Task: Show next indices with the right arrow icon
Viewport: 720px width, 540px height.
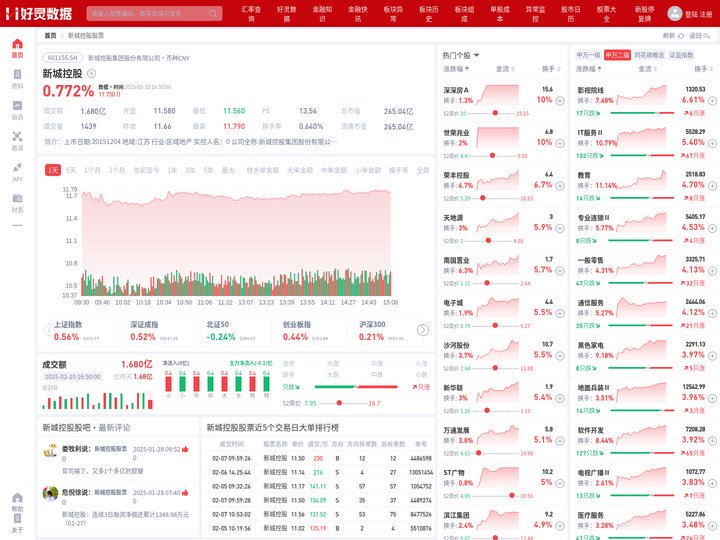Action: [423, 330]
